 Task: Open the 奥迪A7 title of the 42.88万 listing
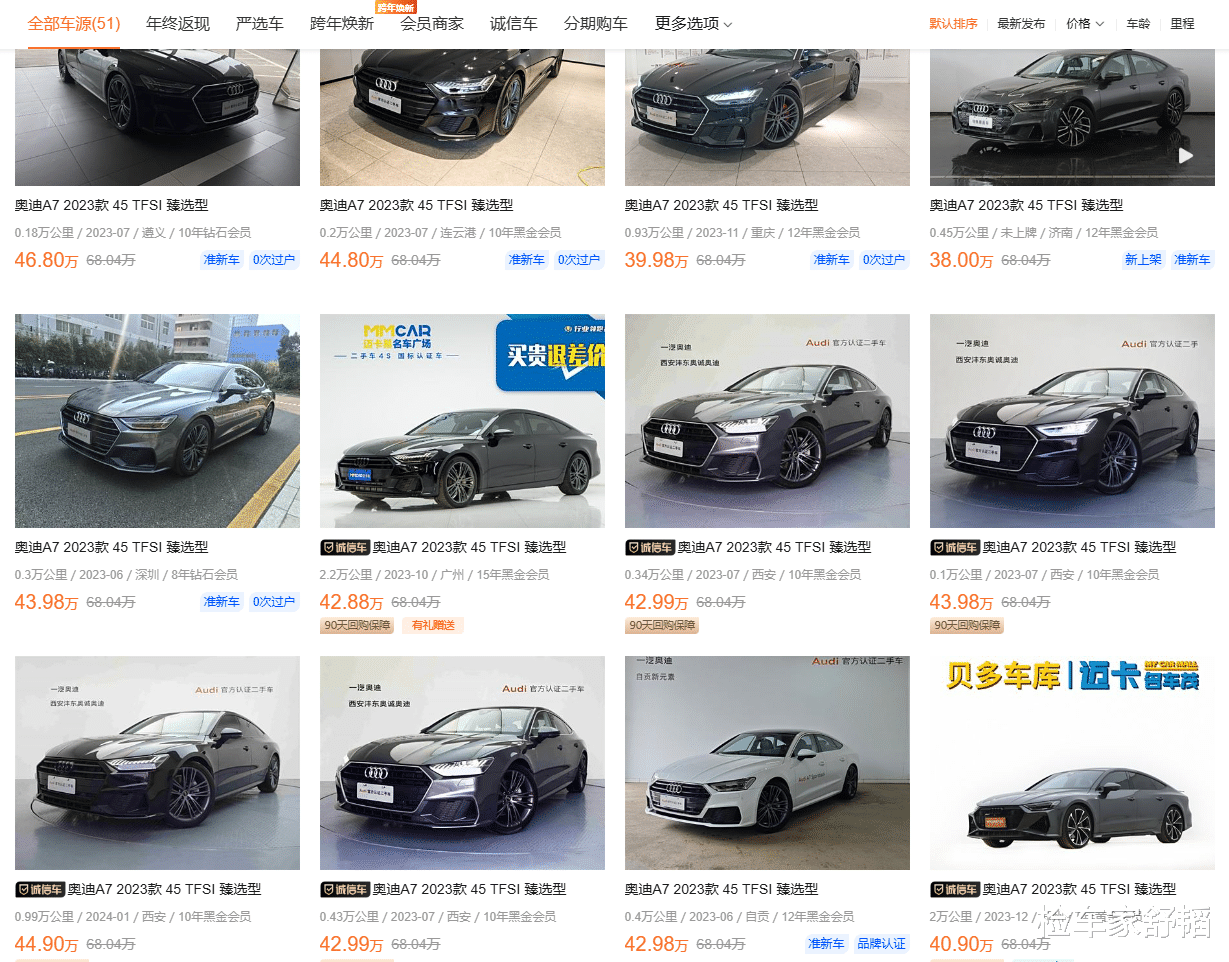click(x=470, y=547)
